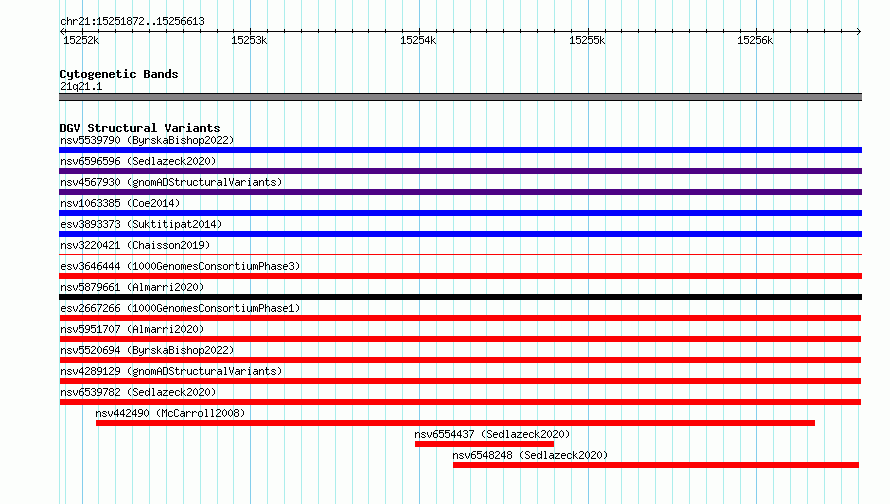Screen dimensions: 890x504
Task: Click the red bar under nsv442490
Action: click(455, 423)
